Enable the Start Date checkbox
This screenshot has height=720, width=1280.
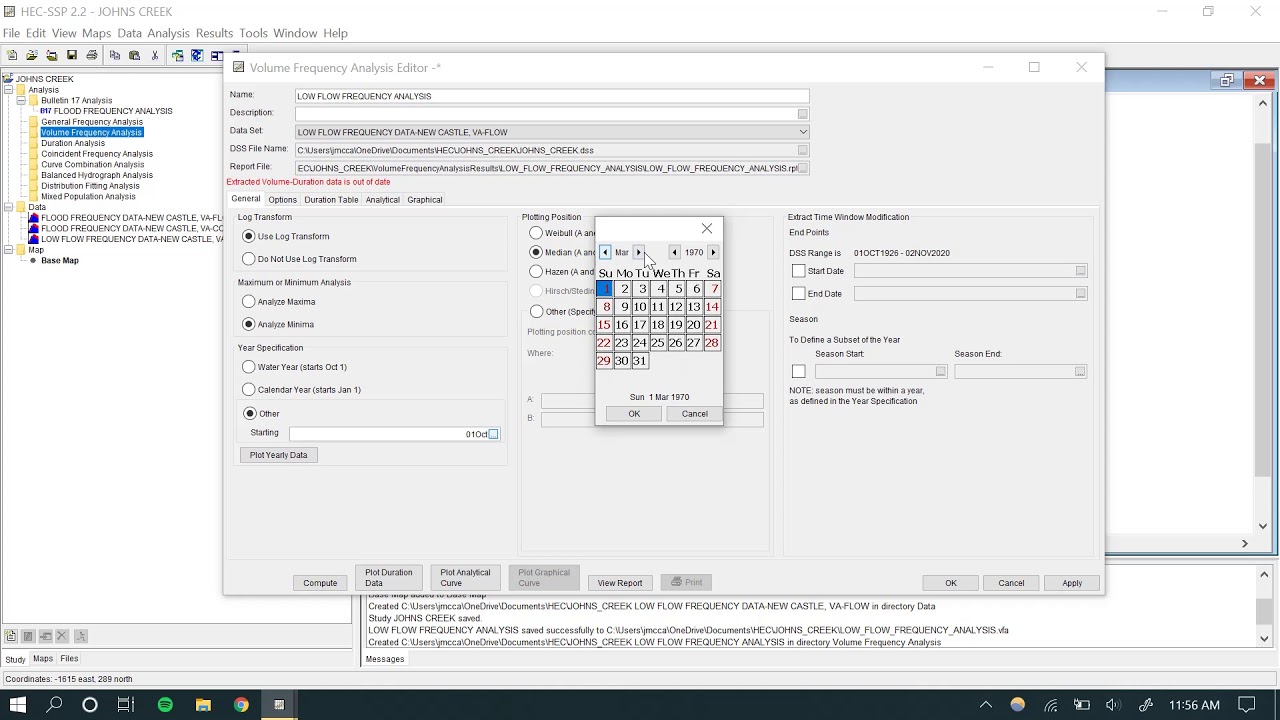point(798,271)
